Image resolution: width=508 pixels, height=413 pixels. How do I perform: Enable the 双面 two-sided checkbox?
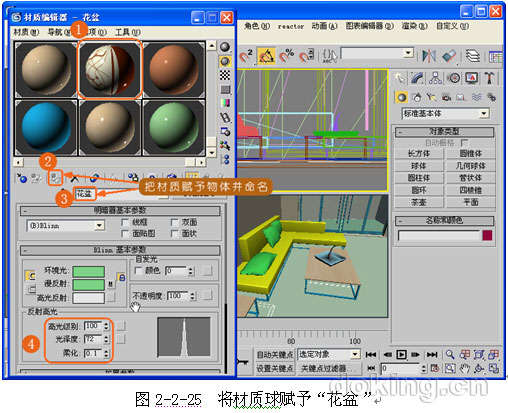174,222
